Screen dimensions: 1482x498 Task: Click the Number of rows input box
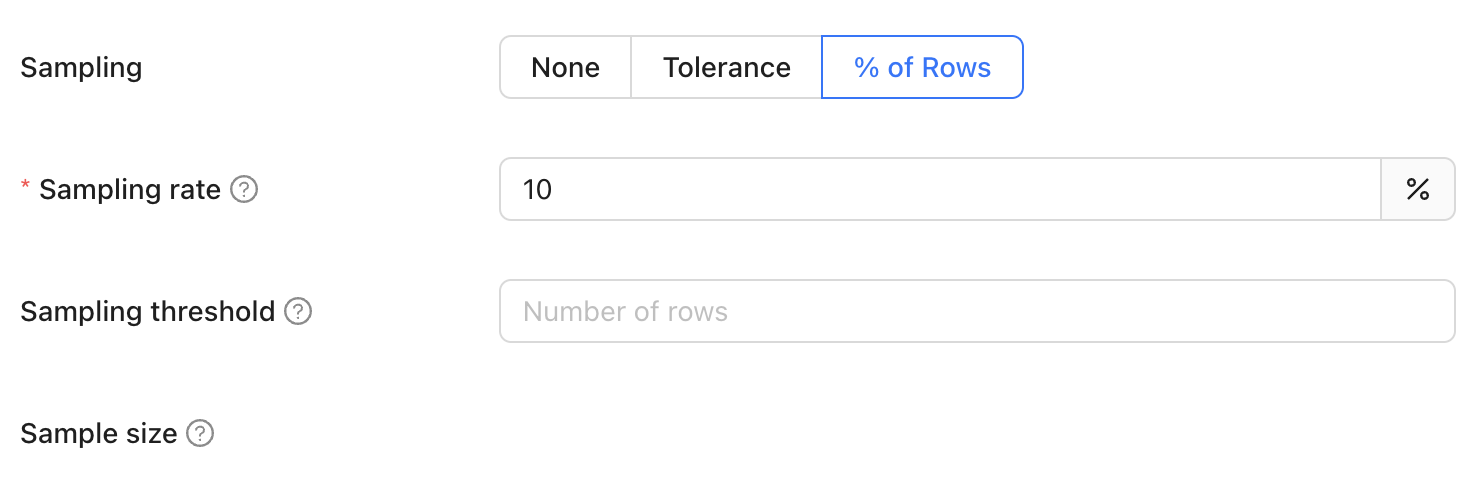977,311
